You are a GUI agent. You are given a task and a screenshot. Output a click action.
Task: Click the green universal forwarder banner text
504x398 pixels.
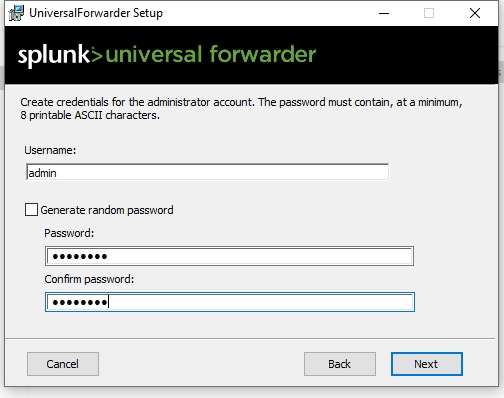click(x=211, y=54)
